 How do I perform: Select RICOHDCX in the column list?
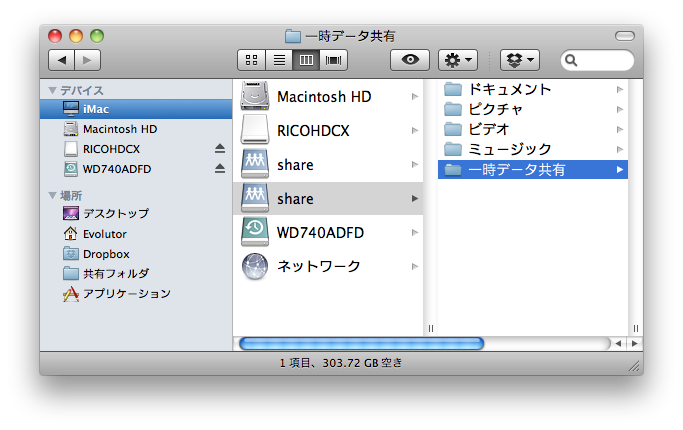pyautogui.click(x=328, y=130)
